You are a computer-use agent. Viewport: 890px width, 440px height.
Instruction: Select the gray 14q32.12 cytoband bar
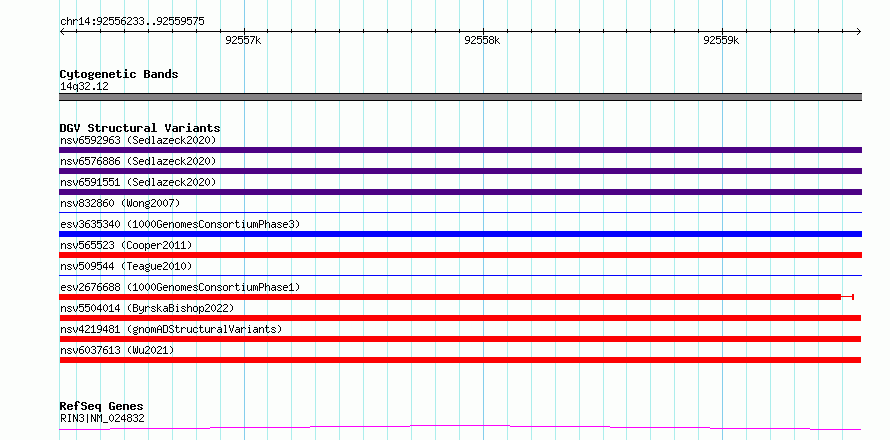(x=460, y=97)
